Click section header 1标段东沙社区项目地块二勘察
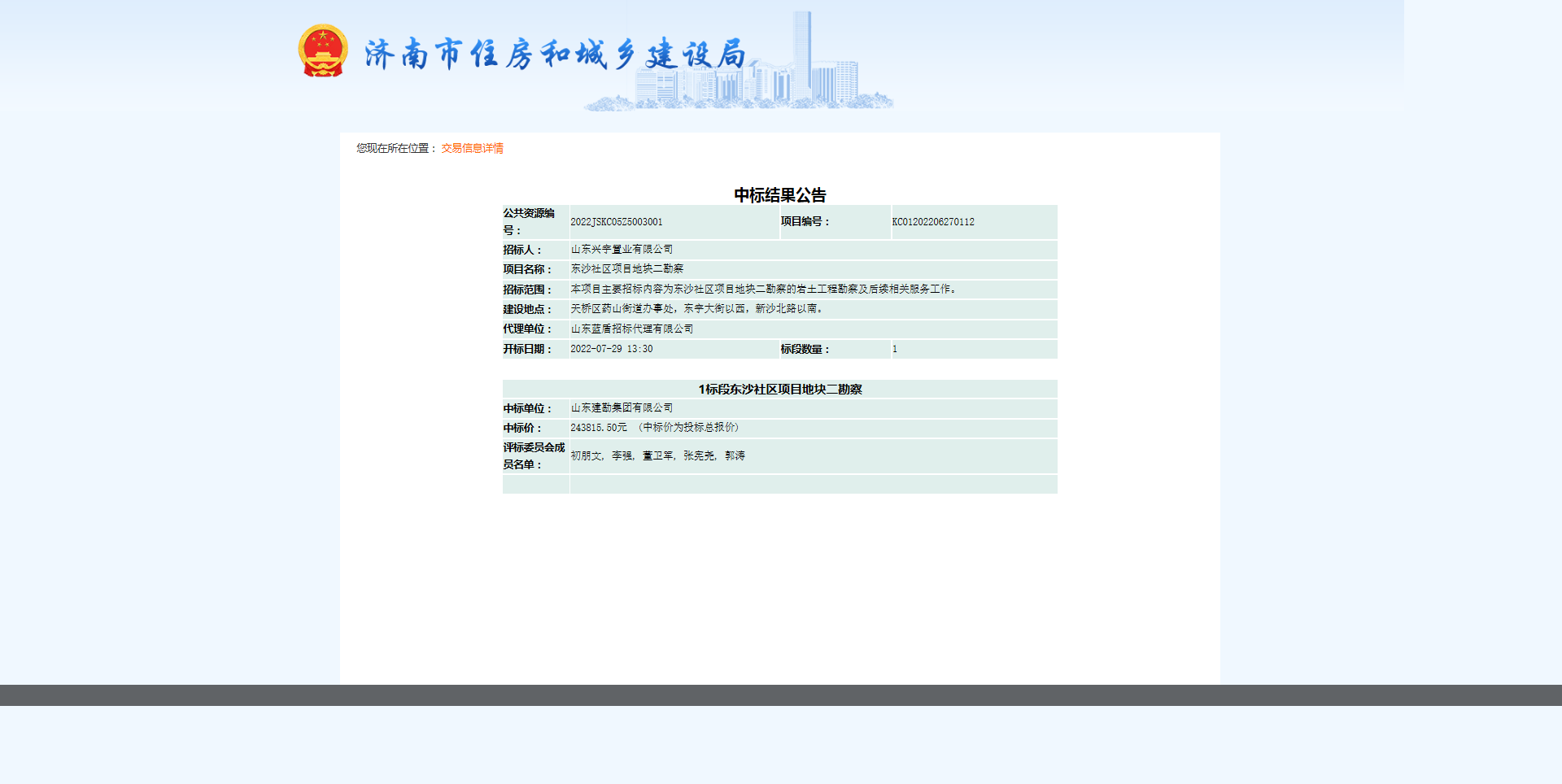 click(780, 390)
